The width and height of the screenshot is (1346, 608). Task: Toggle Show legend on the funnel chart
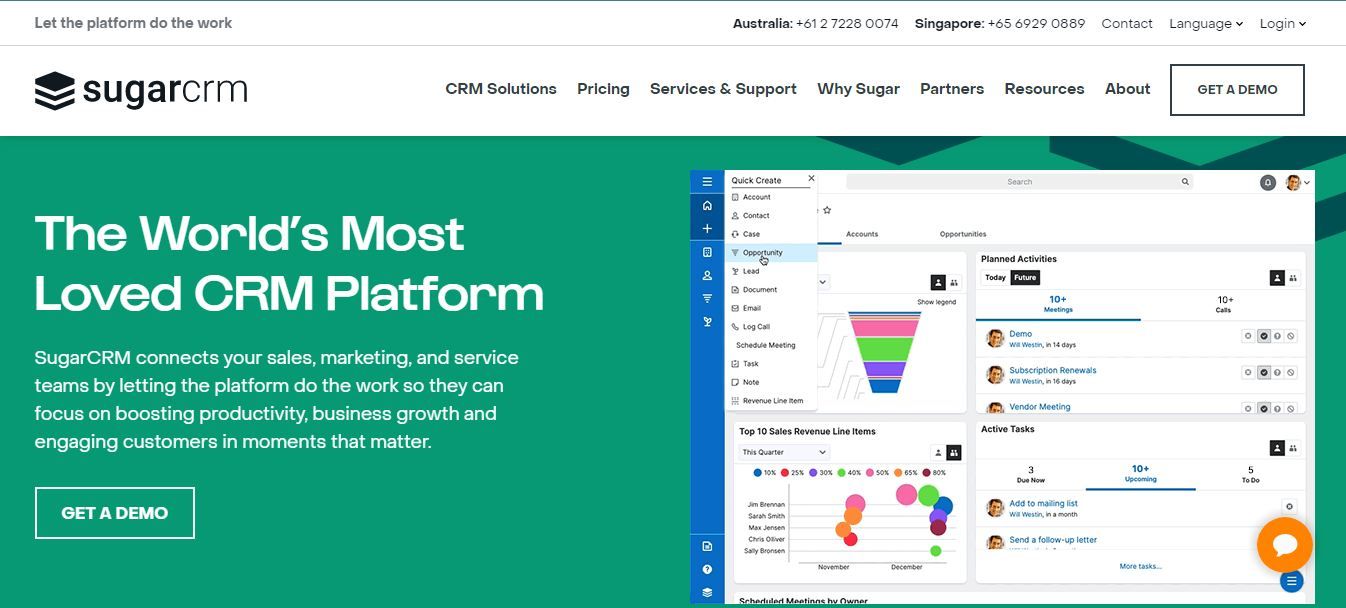point(937,301)
